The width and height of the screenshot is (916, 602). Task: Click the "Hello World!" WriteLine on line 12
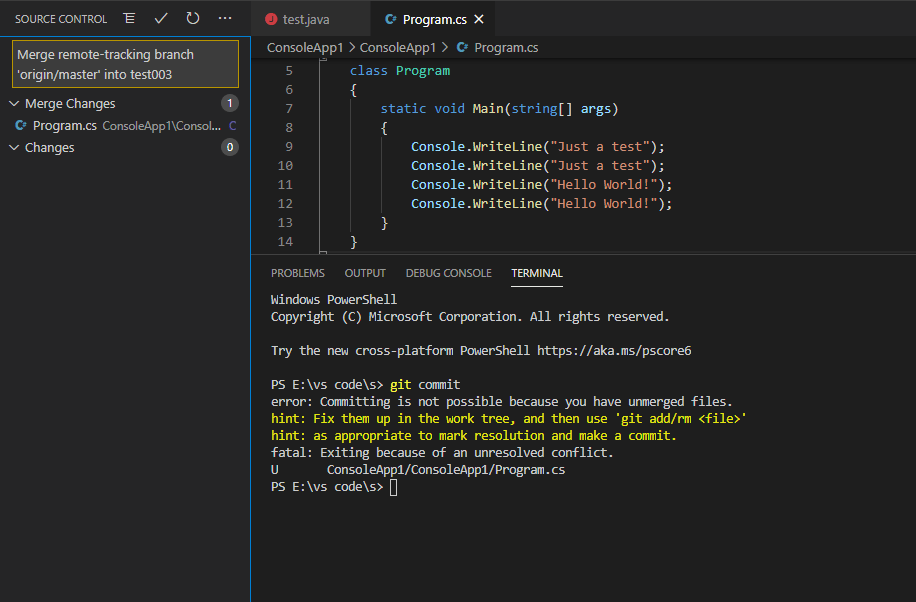(x=542, y=203)
